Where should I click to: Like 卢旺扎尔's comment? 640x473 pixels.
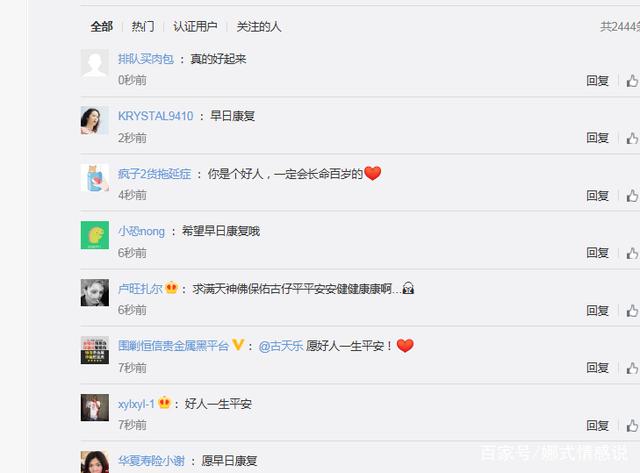coord(632,311)
